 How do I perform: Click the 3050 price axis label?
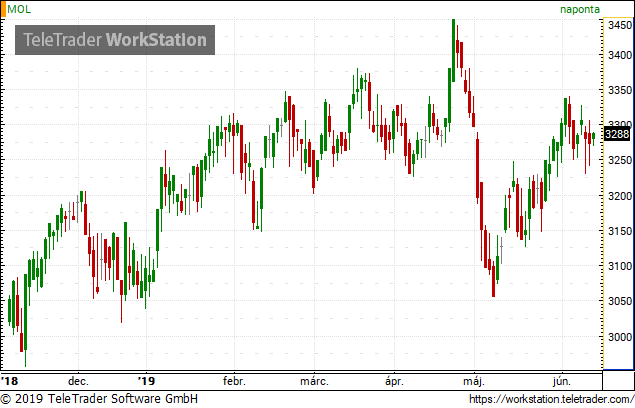[620, 301]
